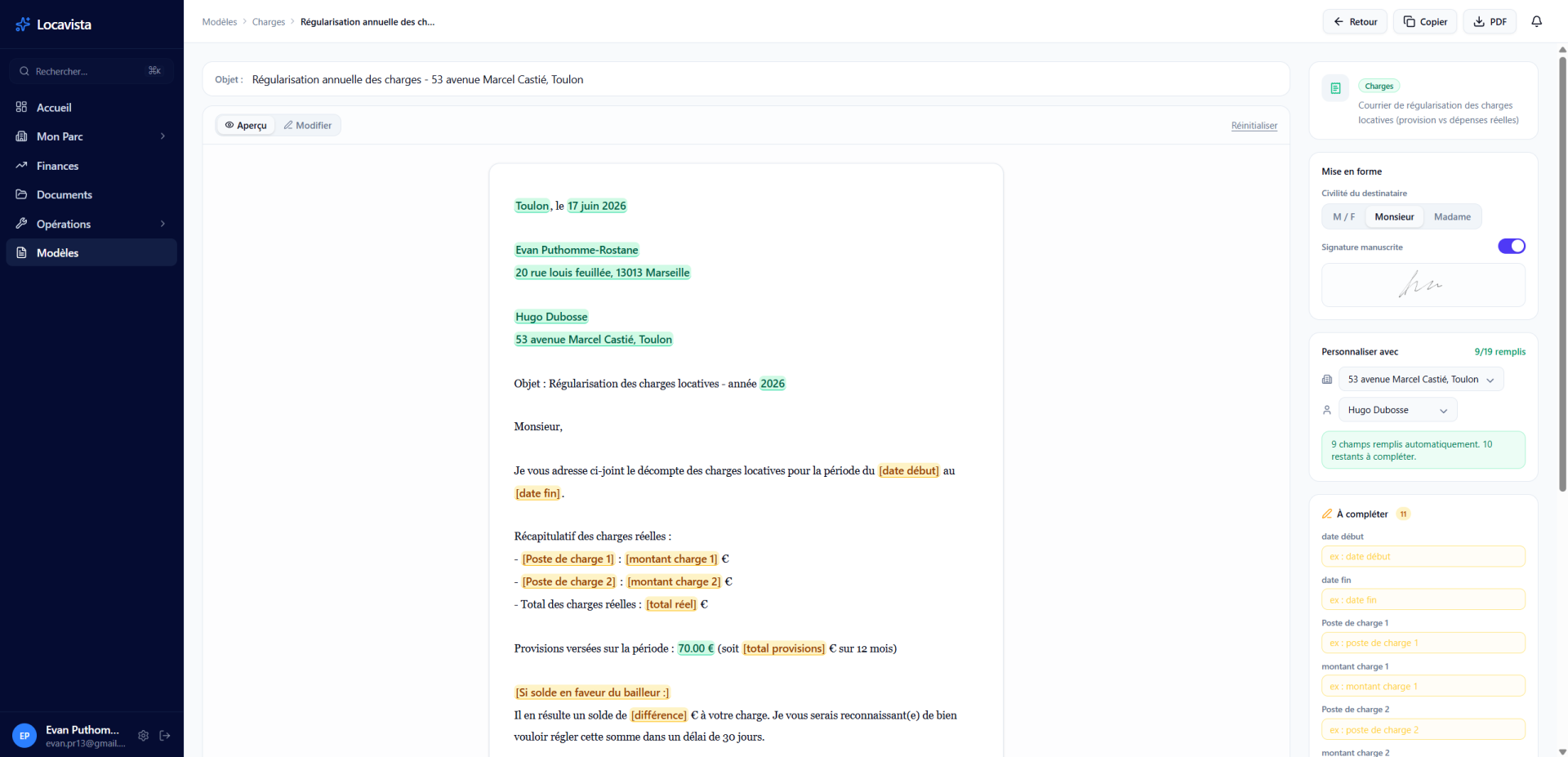This screenshot has width=1568, height=757.
Task: Expand the Opérations submenu chevron
Action: pos(163,224)
